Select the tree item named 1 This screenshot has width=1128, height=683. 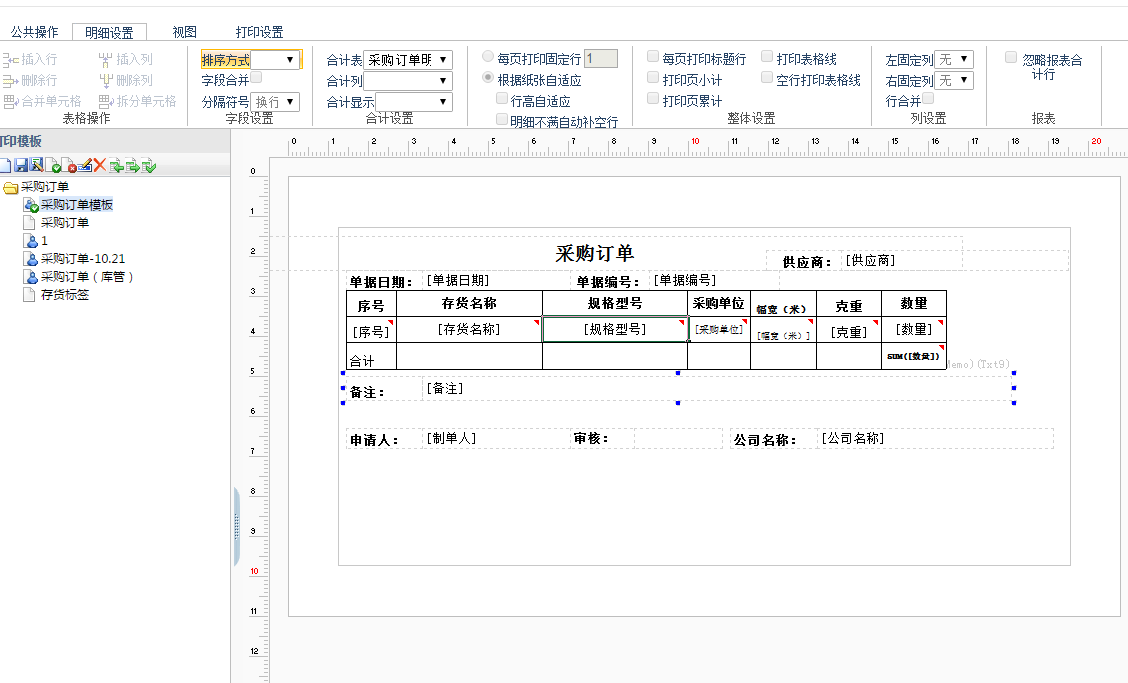tap(44, 240)
